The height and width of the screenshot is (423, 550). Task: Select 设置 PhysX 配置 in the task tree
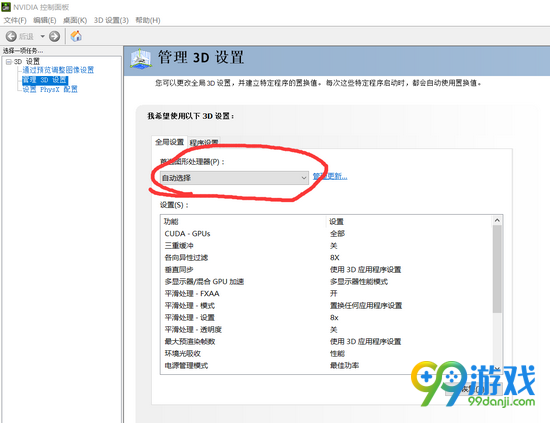point(50,89)
